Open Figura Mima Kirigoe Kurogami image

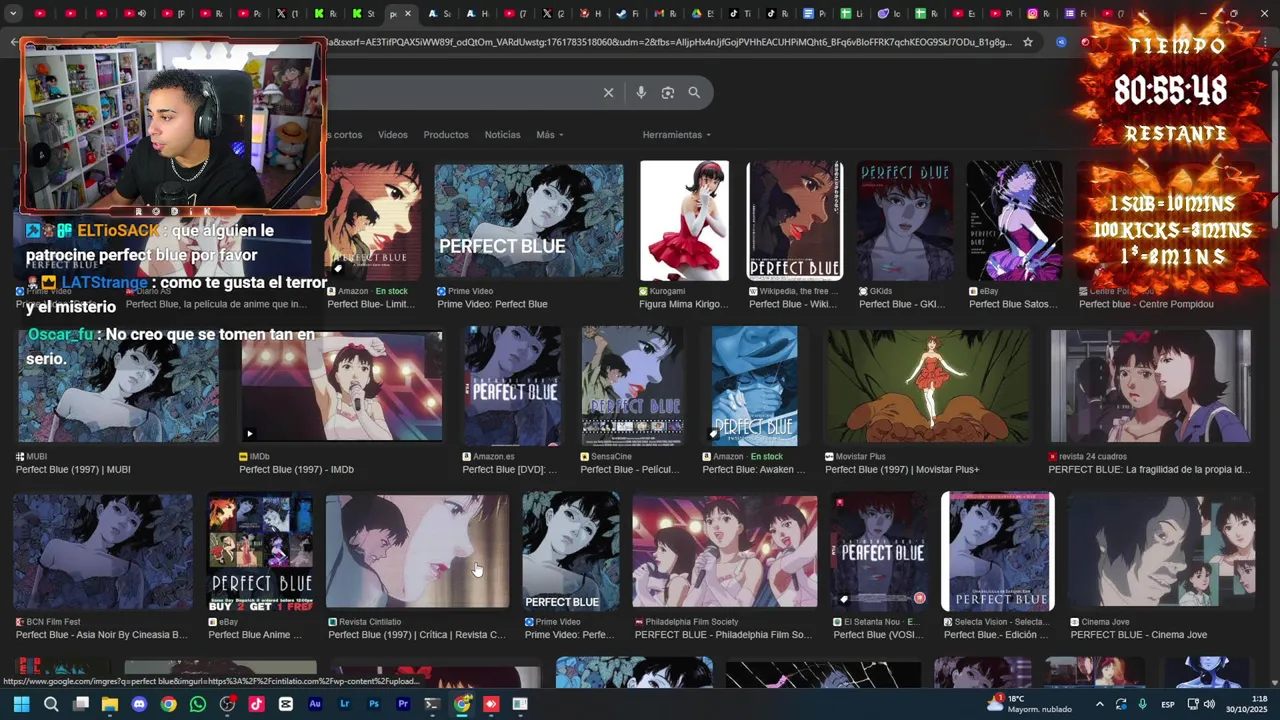pyautogui.click(x=685, y=221)
